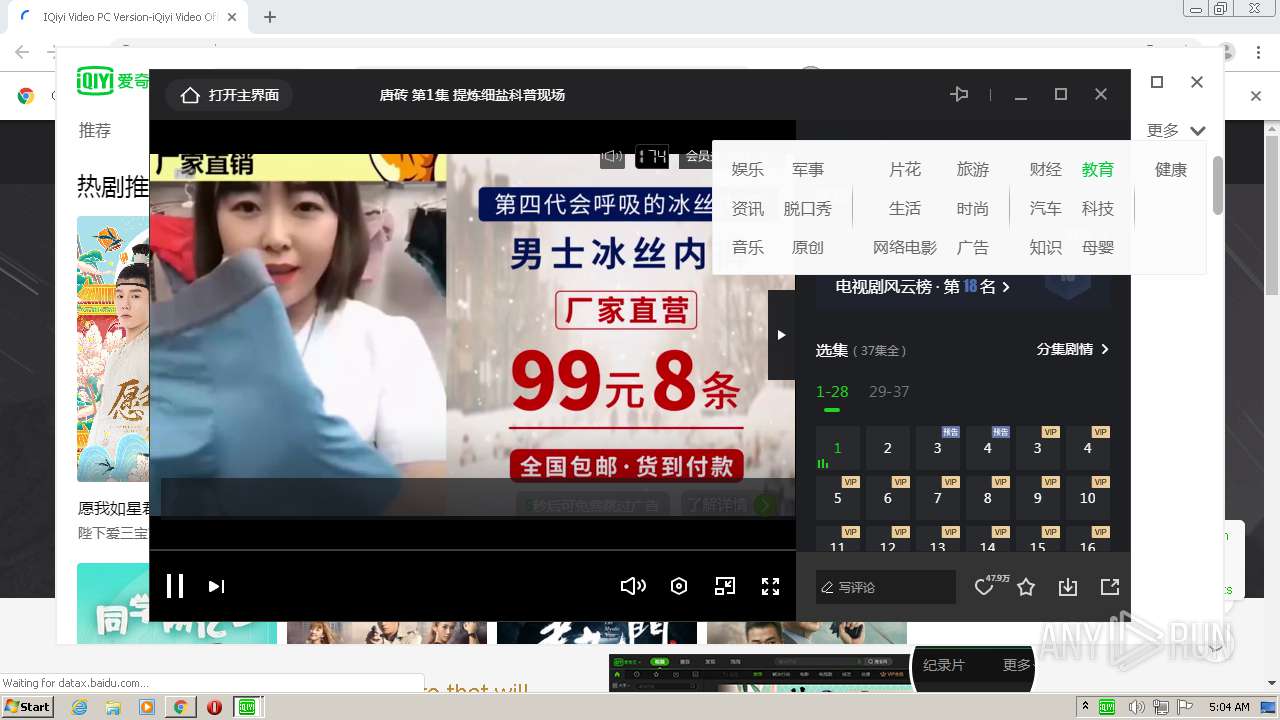
Task: Open iQIYI app from taskbar
Action: coord(247,707)
